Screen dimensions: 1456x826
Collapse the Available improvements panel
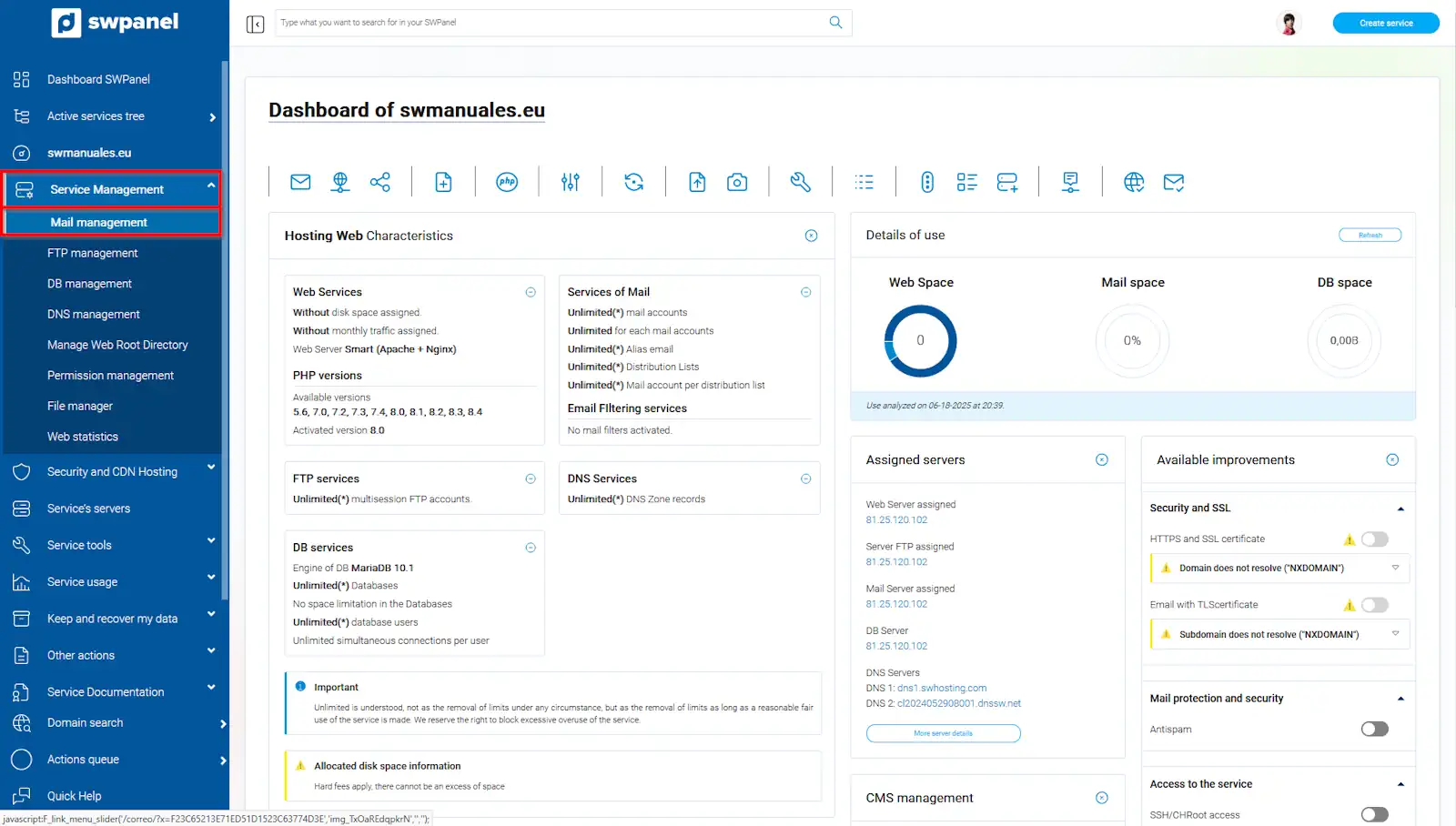(x=1392, y=460)
